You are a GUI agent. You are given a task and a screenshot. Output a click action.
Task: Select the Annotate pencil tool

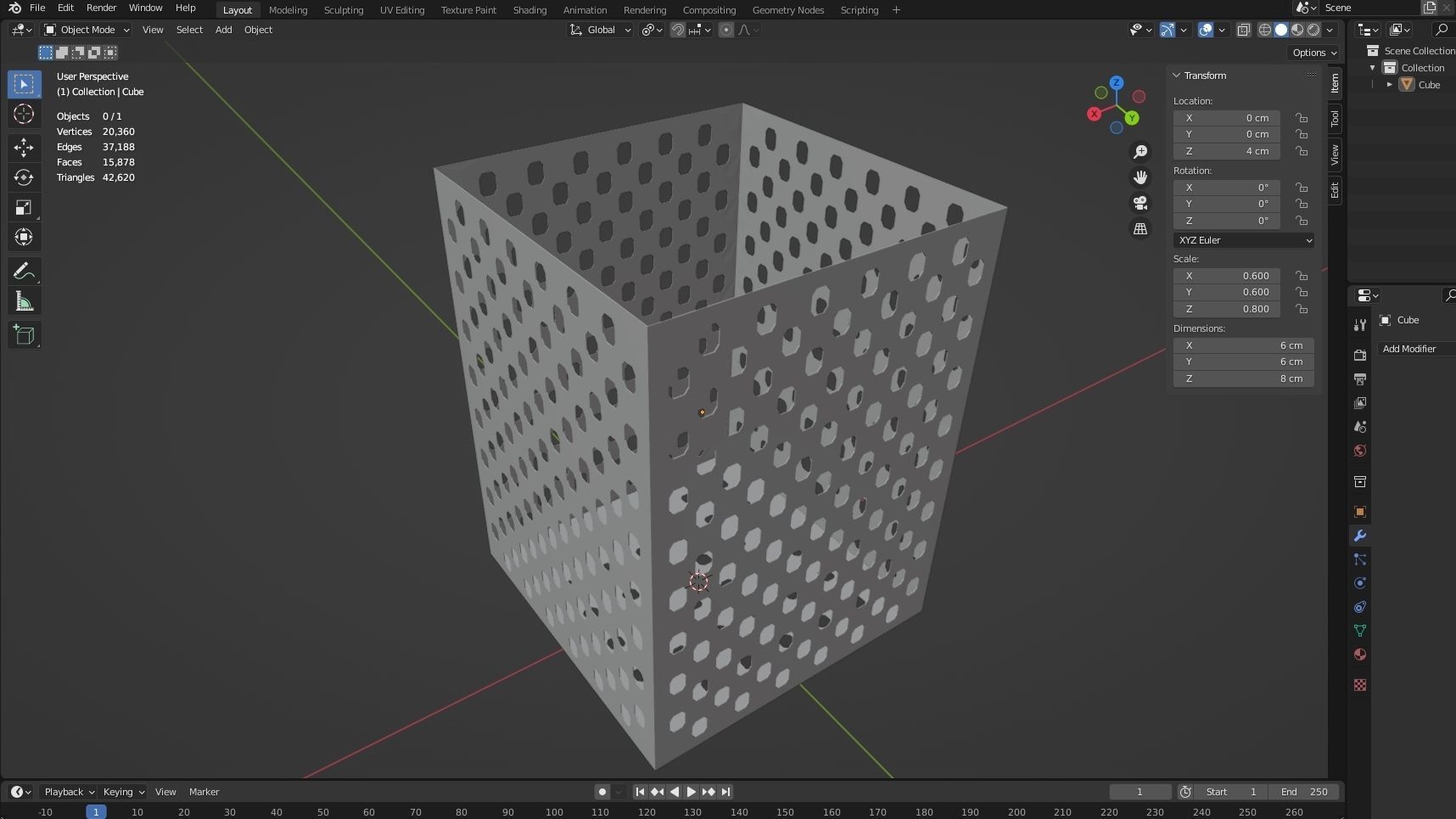[24, 272]
